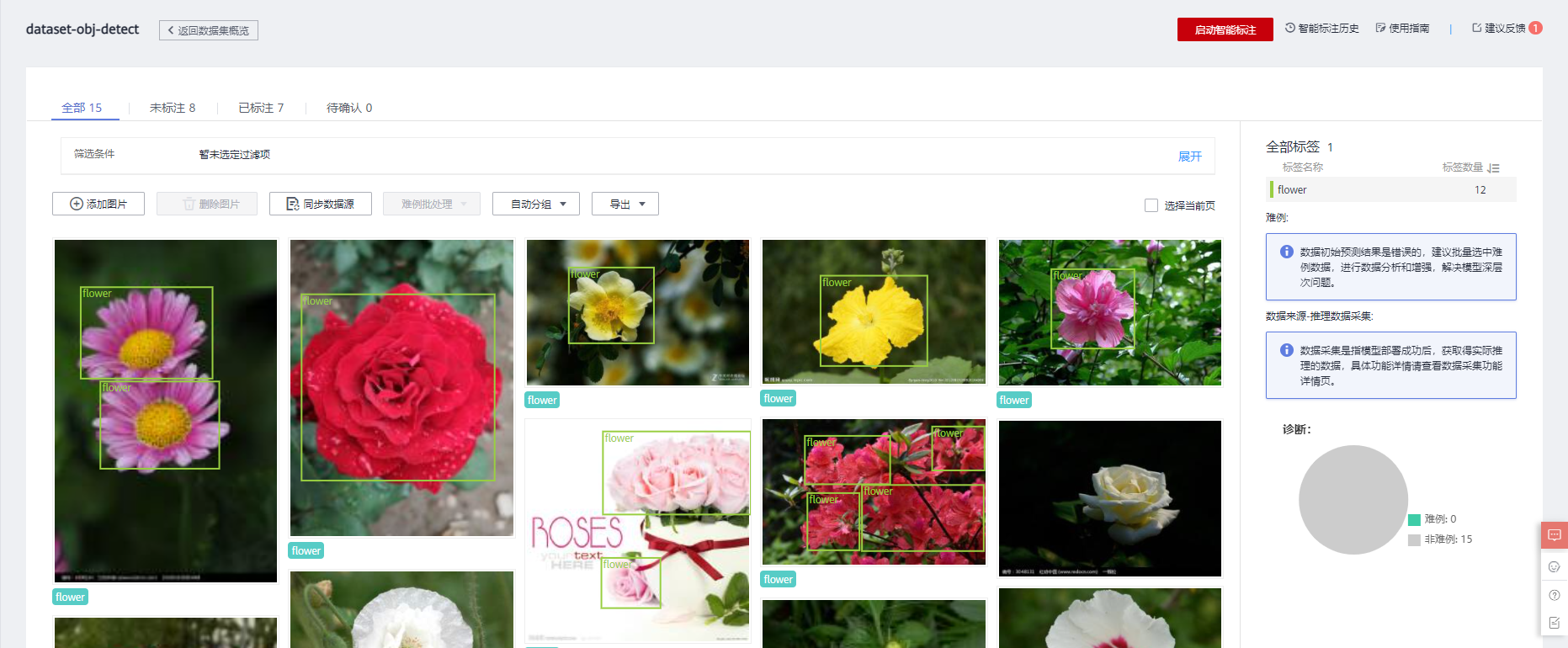Screen dimensions: 1568x648
Task: Select the 待确认 0 tab
Action: 349,108
